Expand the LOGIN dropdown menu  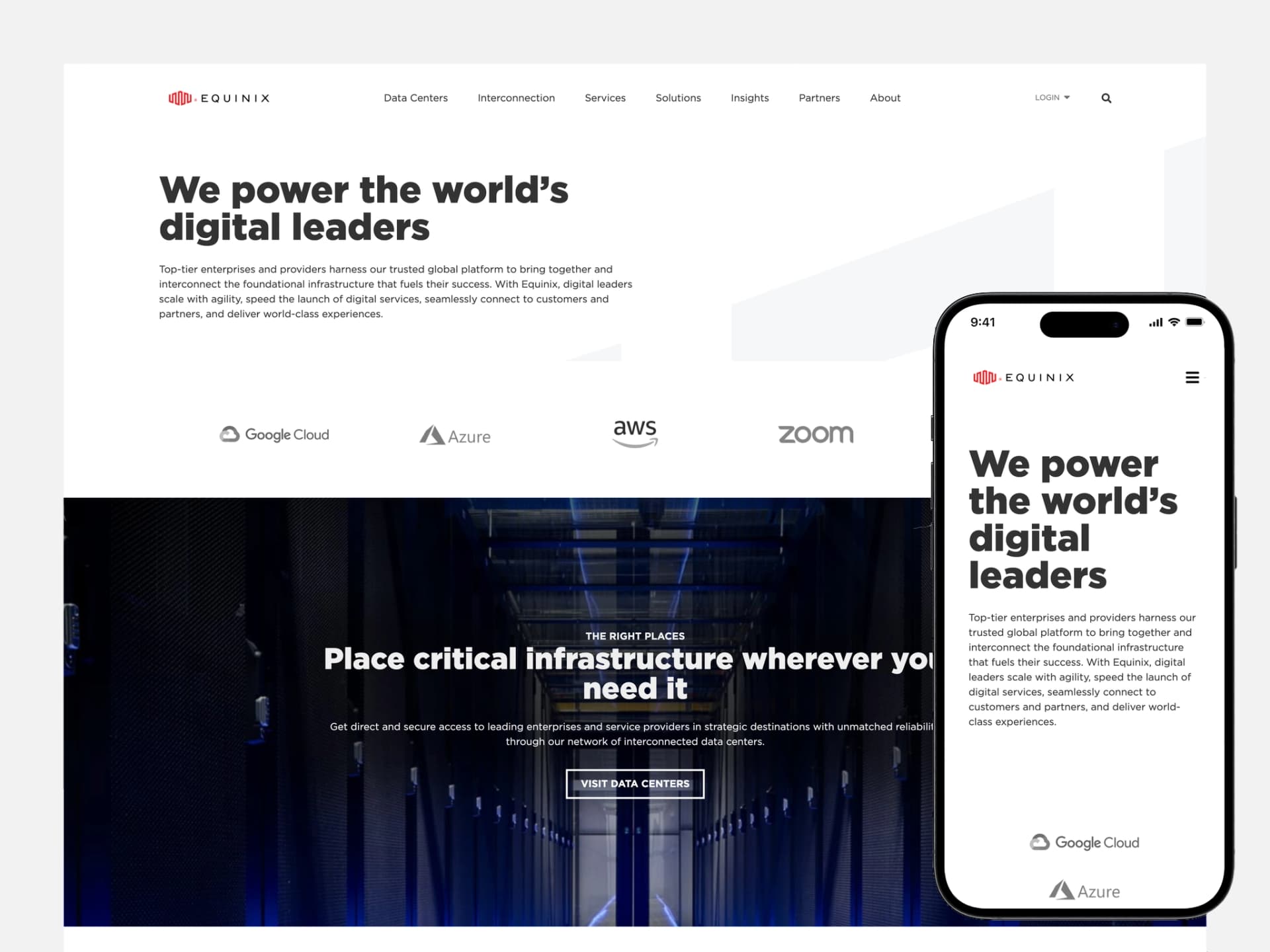click(x=1051, y=97)
